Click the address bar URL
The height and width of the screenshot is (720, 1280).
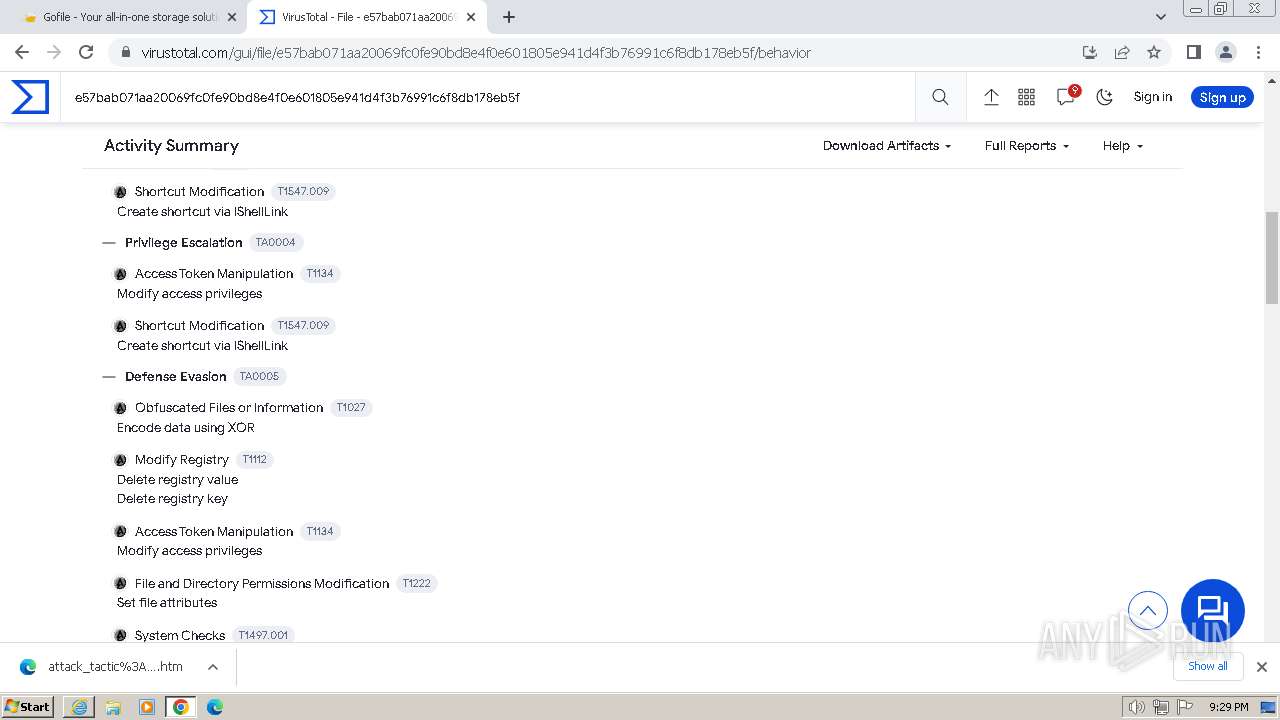[476, 53]
